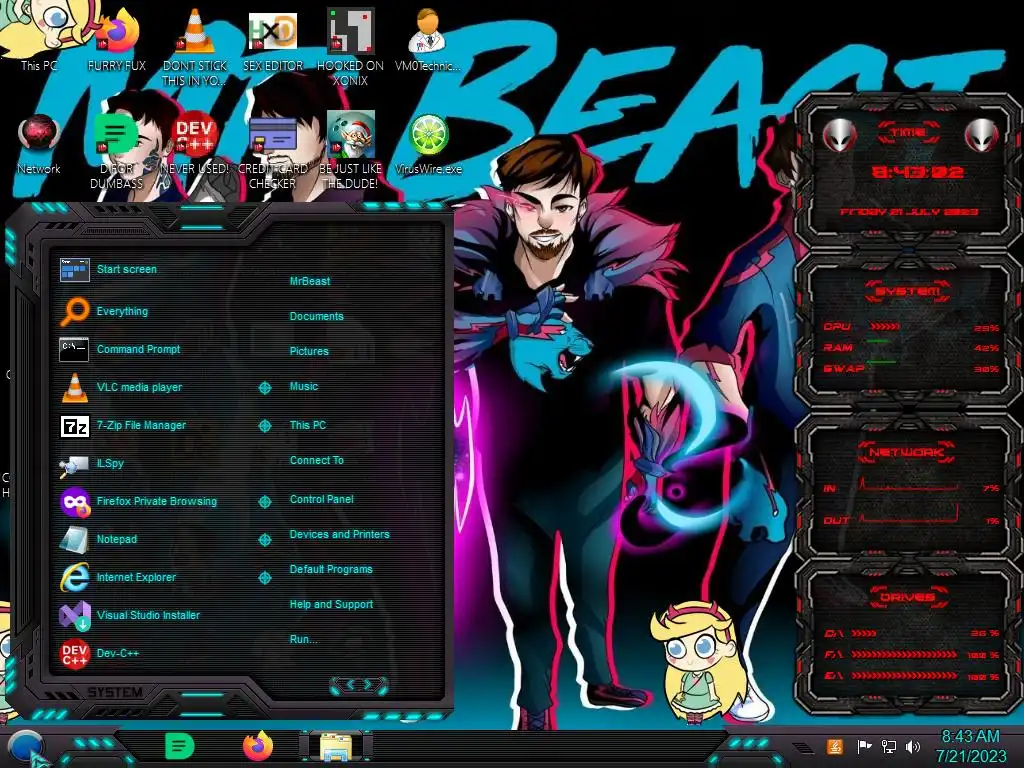Viewport: 1024px width, 768px height.
Task: Open Default Programs link
Action: 330,569
